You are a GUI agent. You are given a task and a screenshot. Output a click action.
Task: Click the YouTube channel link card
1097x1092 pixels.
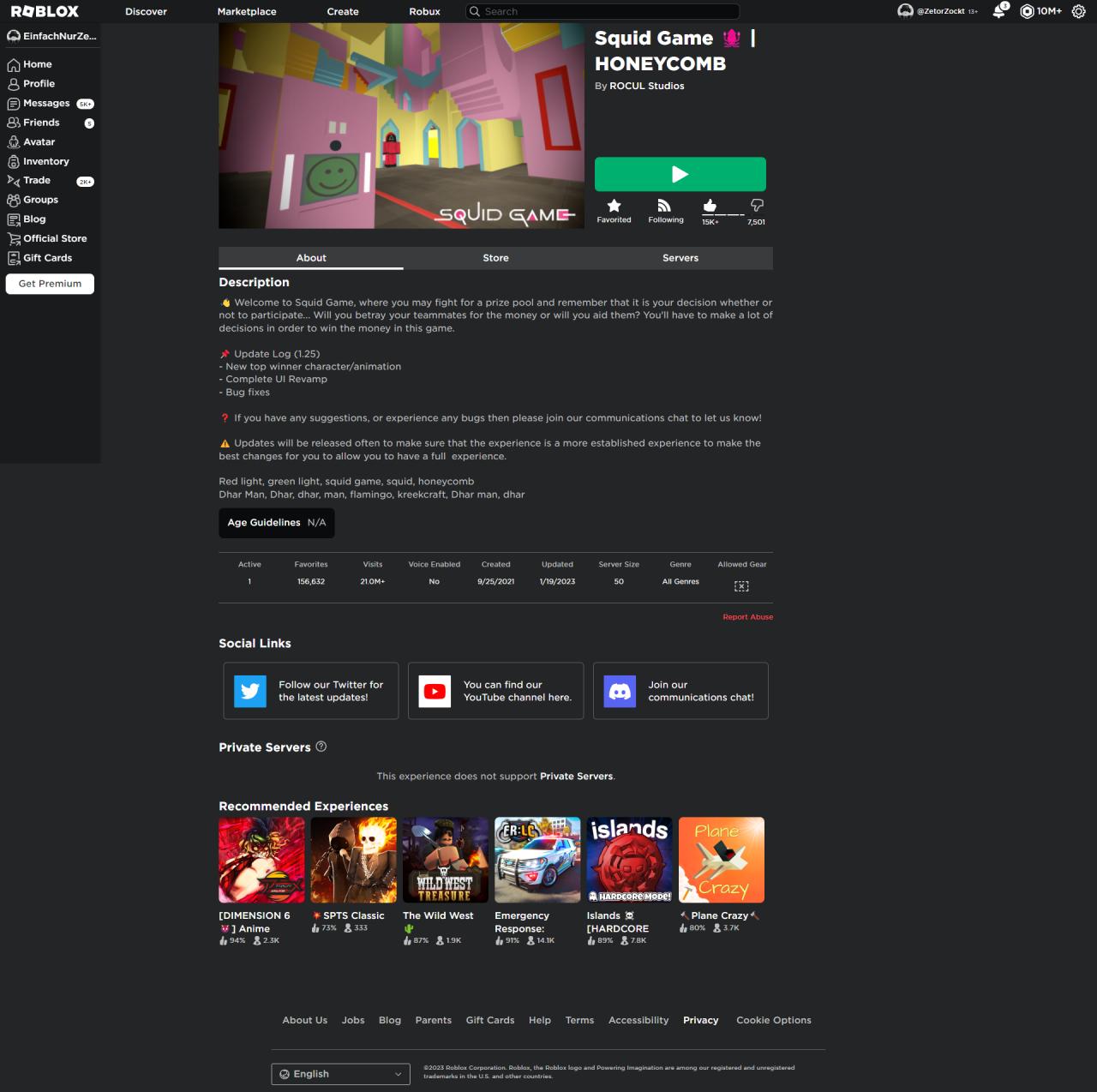coord(495,691)
